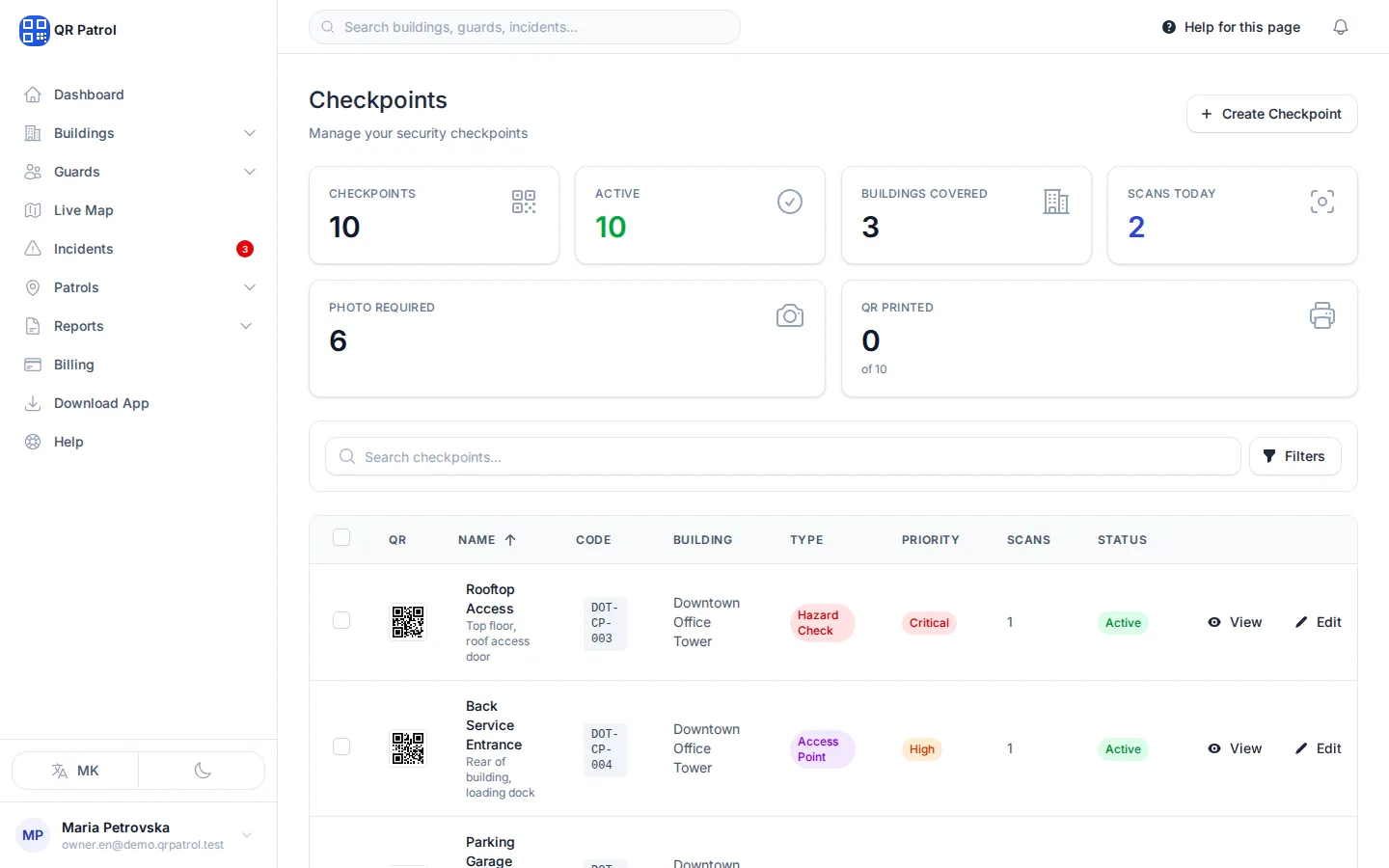This screenshot has width=1389, height=868.
Task: Open Live Map page
Action: (139, 210)
